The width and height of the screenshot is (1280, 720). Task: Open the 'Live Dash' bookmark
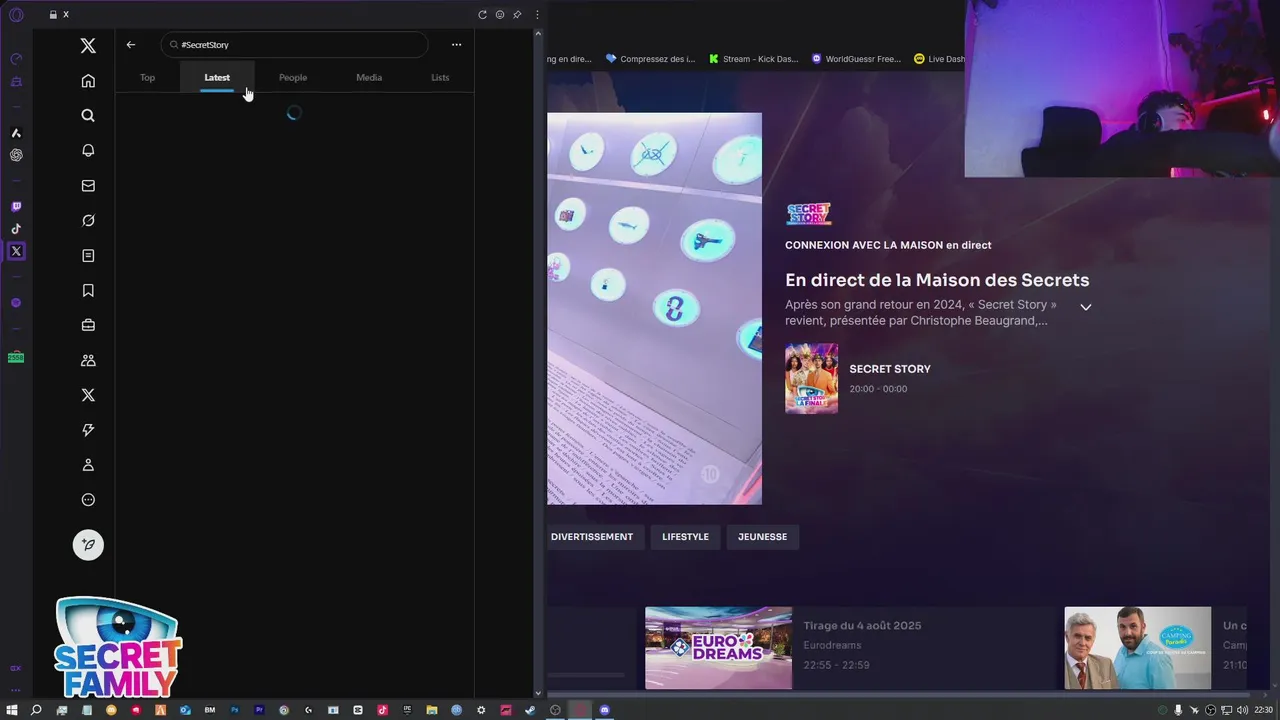pyautogui.click(x=939, y=59)
